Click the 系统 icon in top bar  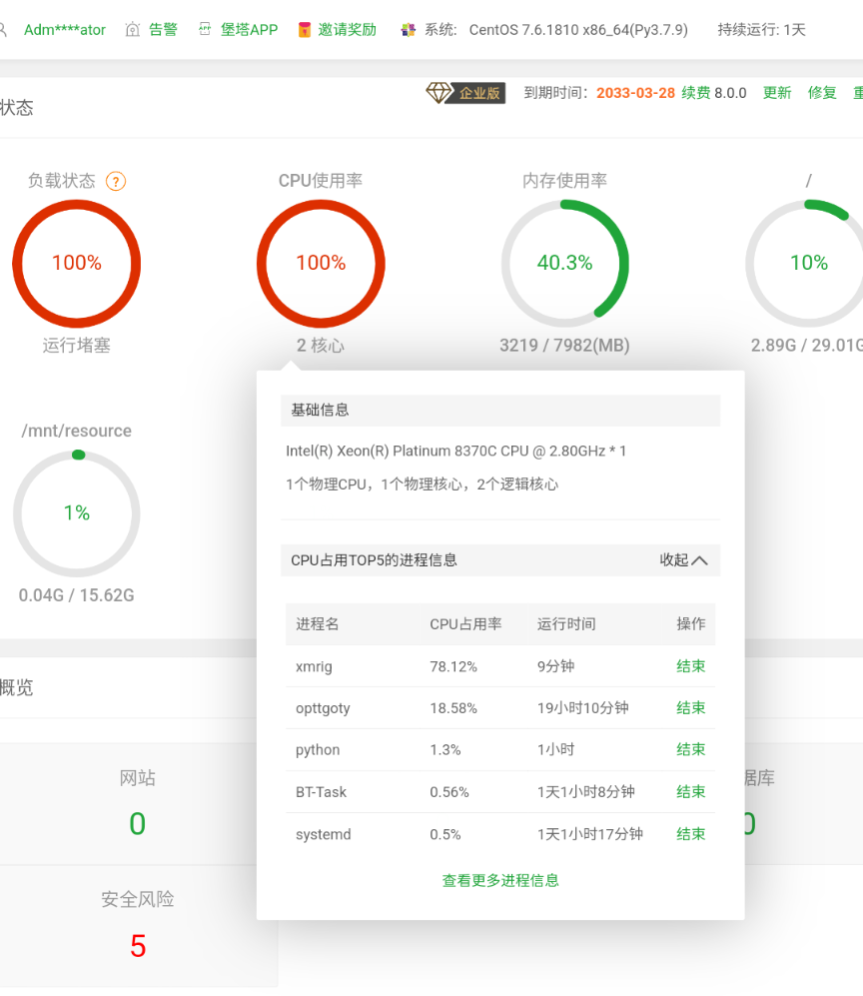[x=408, y=30]
